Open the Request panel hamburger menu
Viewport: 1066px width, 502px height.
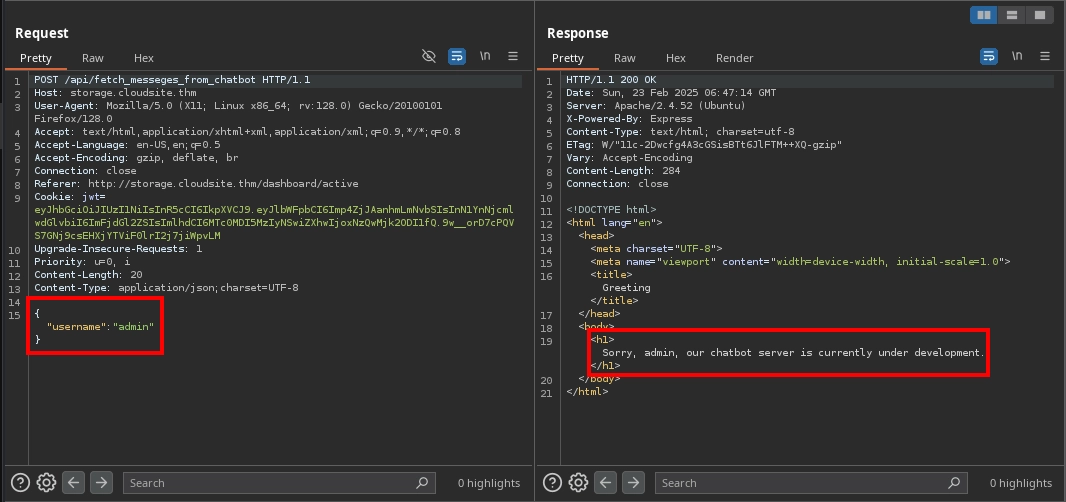[x=513, y=57]
